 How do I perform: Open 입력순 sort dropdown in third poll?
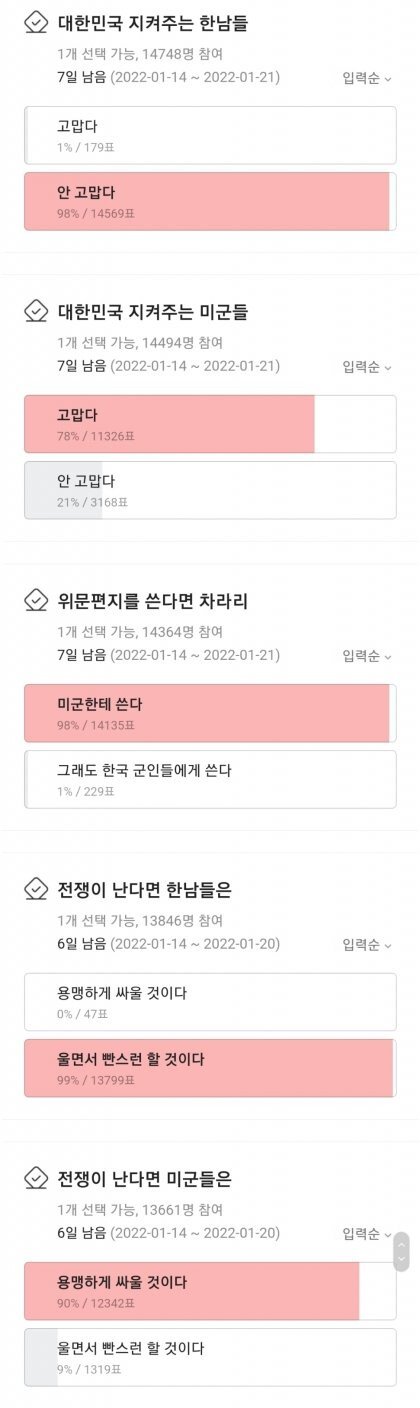point(367,656)
